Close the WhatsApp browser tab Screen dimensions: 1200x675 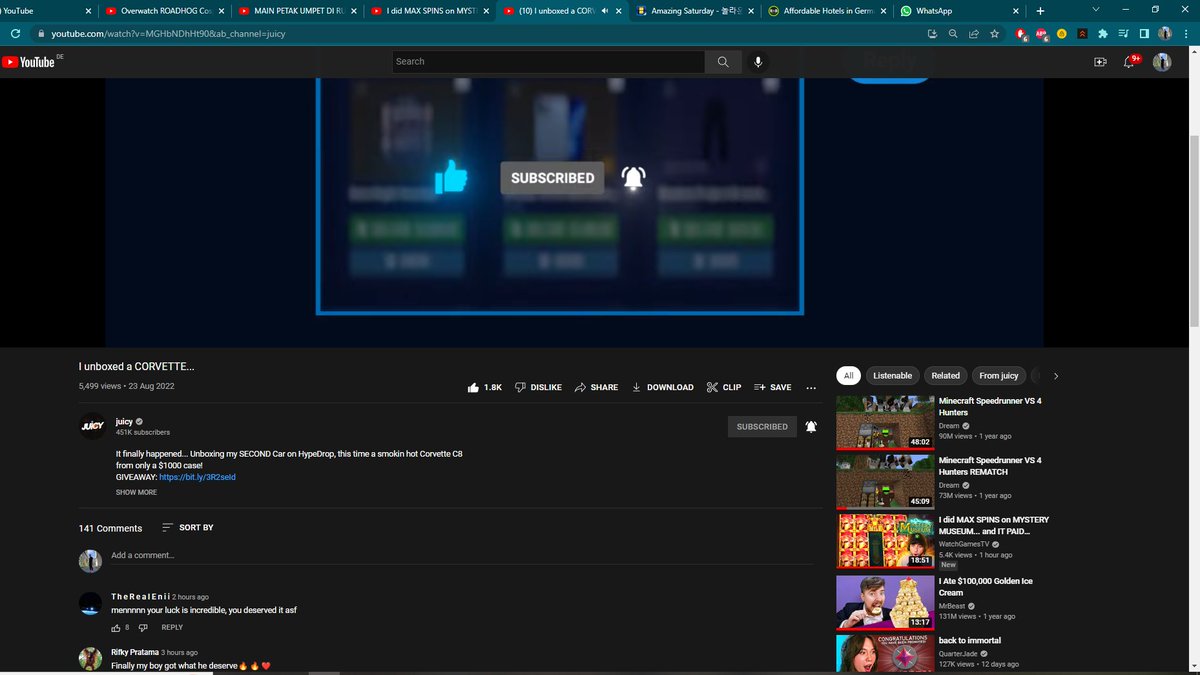coord(1014,11)
